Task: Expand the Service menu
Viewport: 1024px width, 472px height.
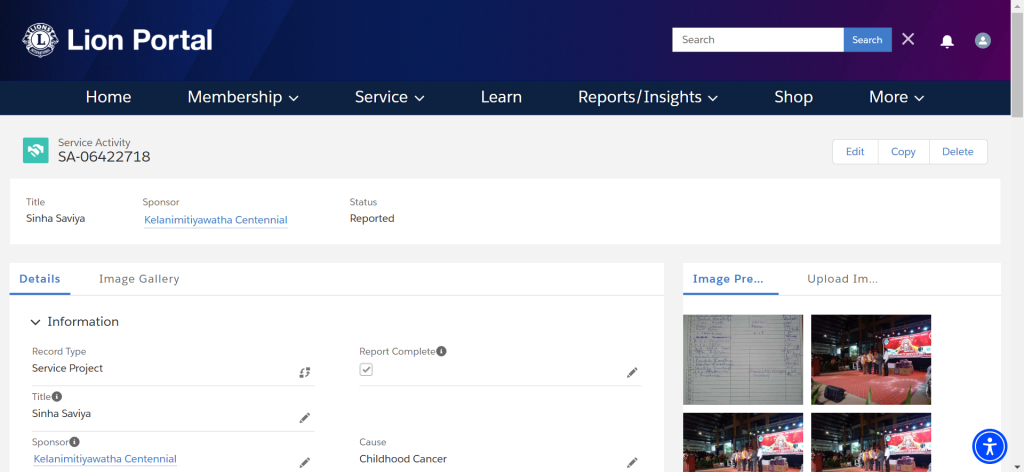Action: (x=389, y=97)
